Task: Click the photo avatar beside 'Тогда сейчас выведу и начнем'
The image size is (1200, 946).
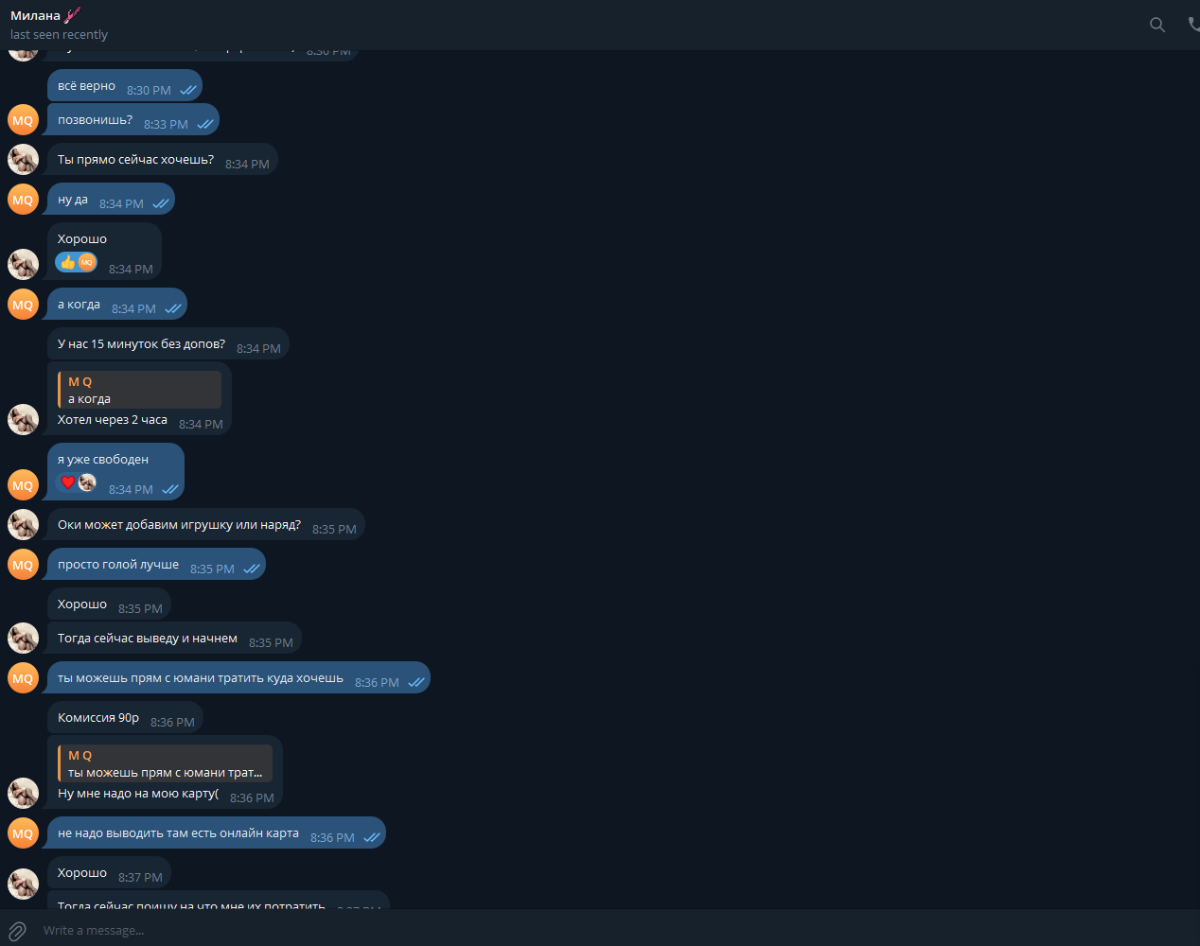Action: click(x=23, y=638)
